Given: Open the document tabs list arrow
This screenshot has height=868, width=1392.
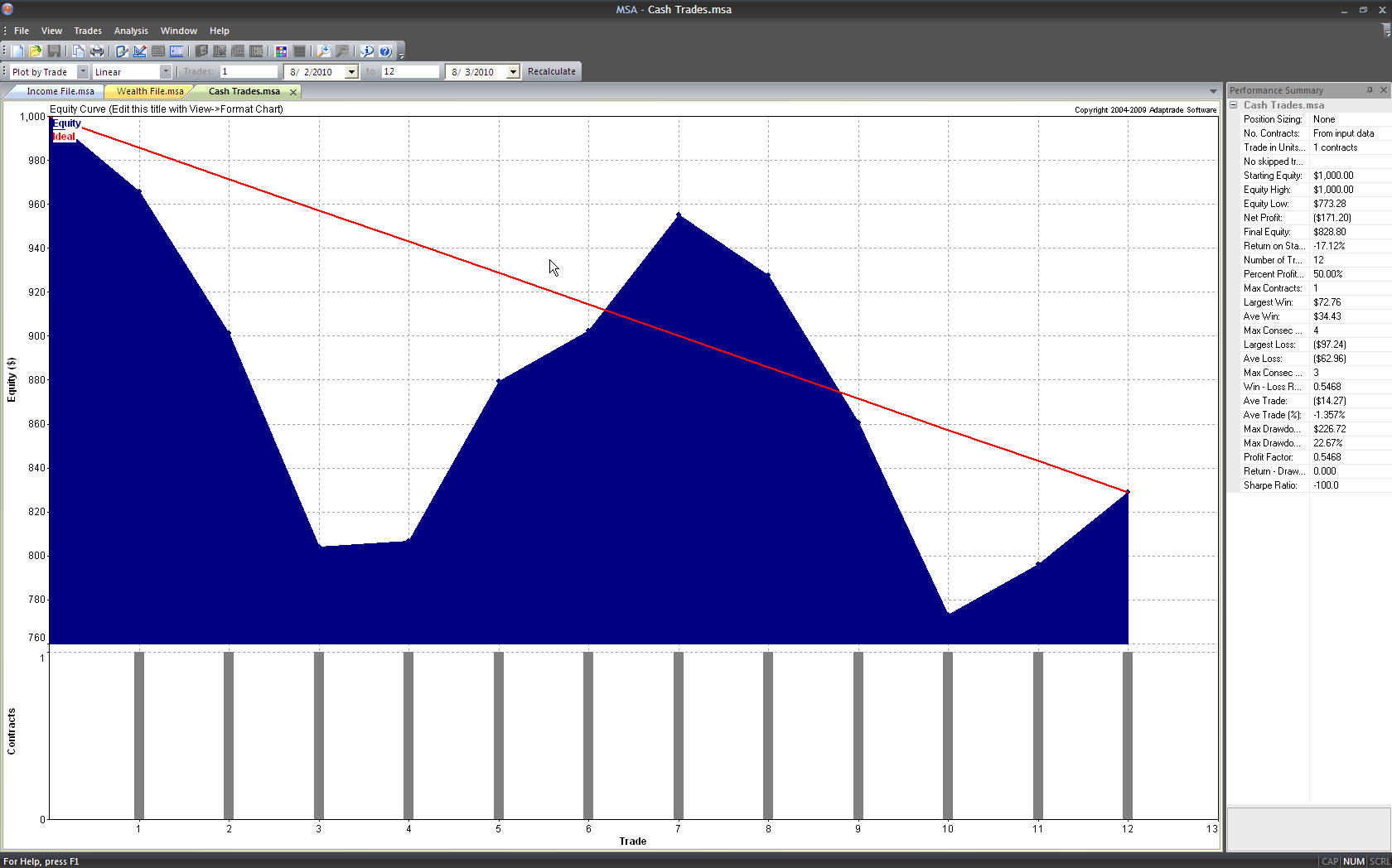Looking at the screenshot, I should (1213, 91).
